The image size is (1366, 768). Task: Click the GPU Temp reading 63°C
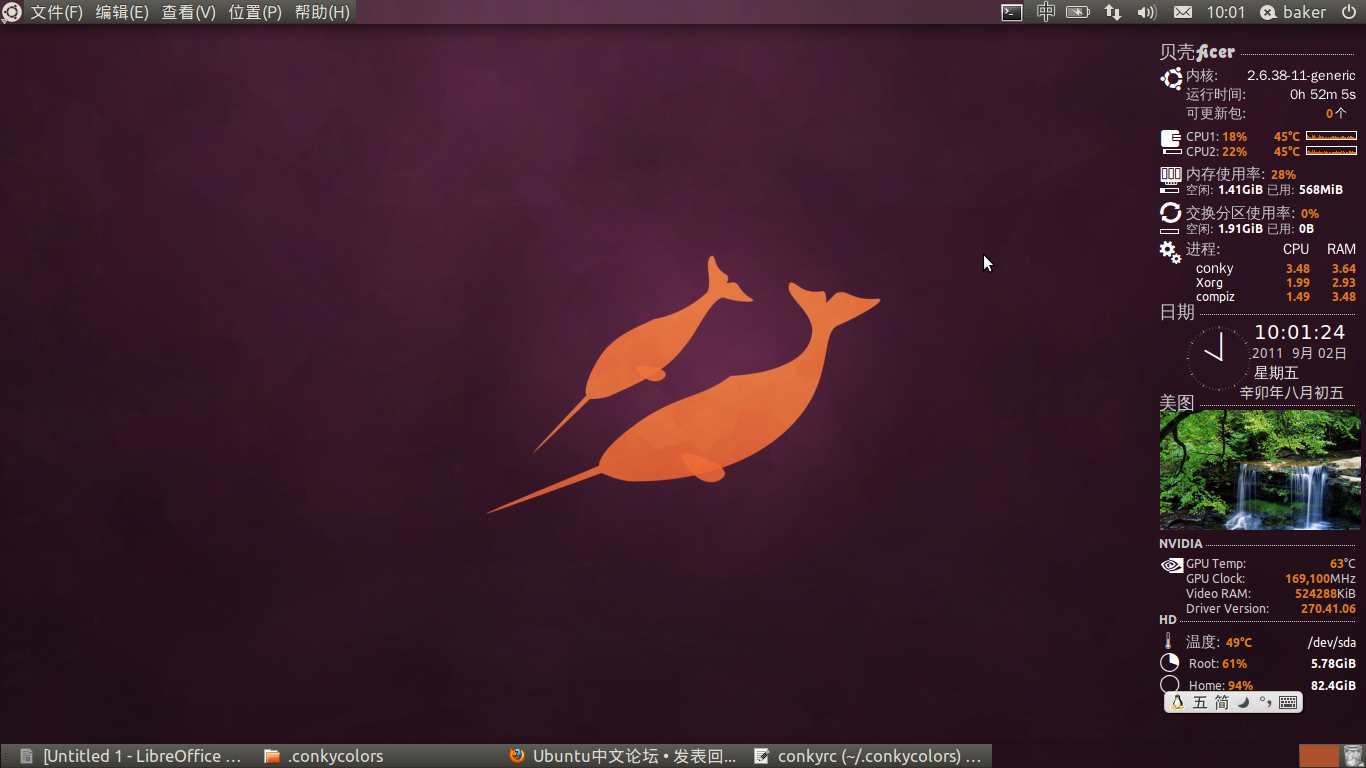pyautogui.click(x=1343, y=564)
